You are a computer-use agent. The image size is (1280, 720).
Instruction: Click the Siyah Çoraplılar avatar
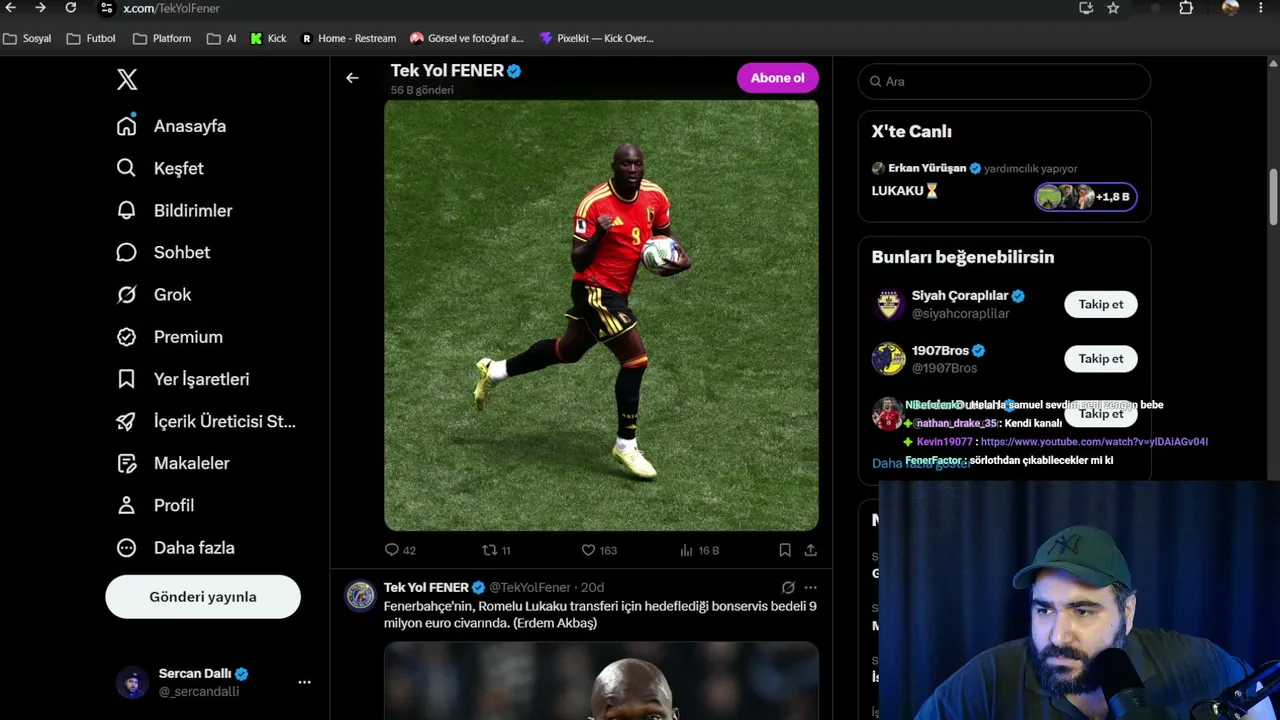(888, 304)
